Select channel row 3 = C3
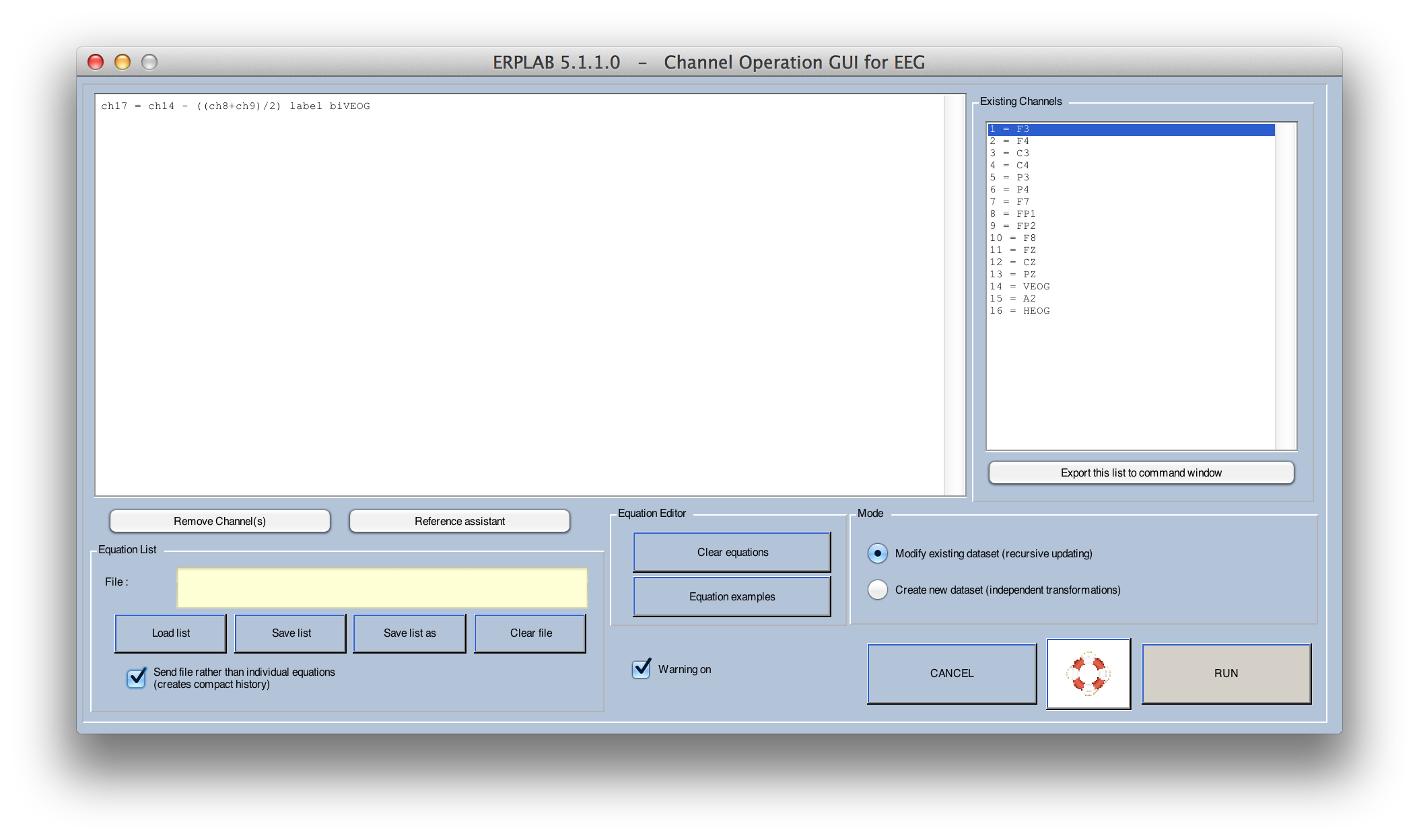The width and height of the screenshot is (1419, 840). pos(1131,153)
